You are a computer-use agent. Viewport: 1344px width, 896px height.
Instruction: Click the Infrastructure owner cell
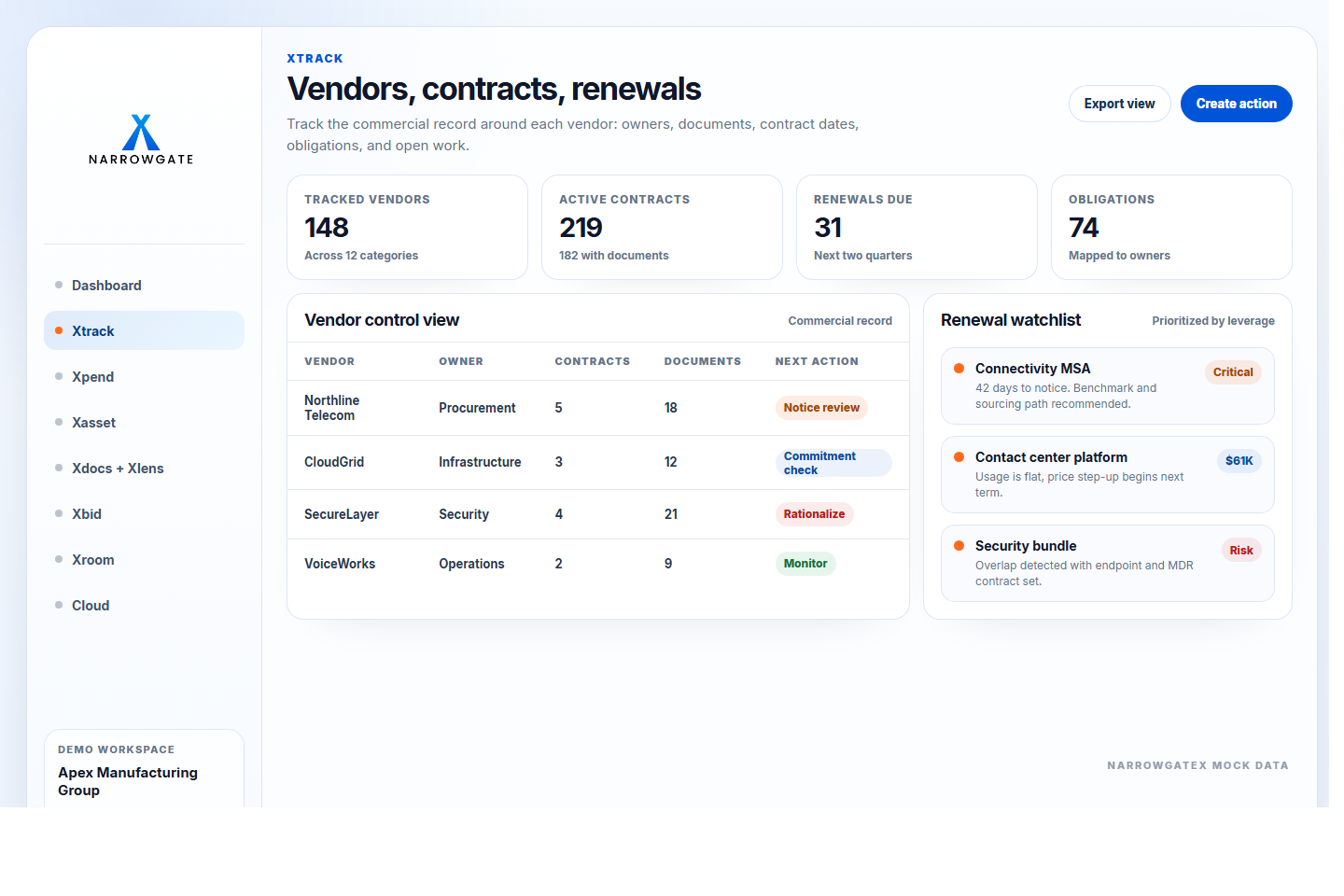point(480,462)
